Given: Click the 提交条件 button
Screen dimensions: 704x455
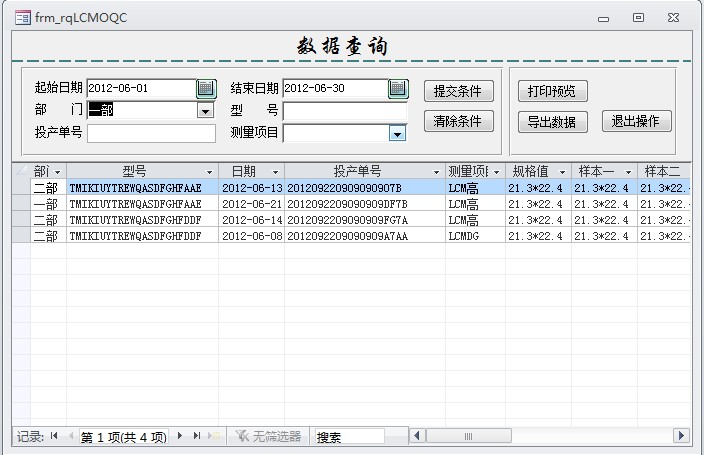Looking at the screenshot, I should click(x=458, y=91).
